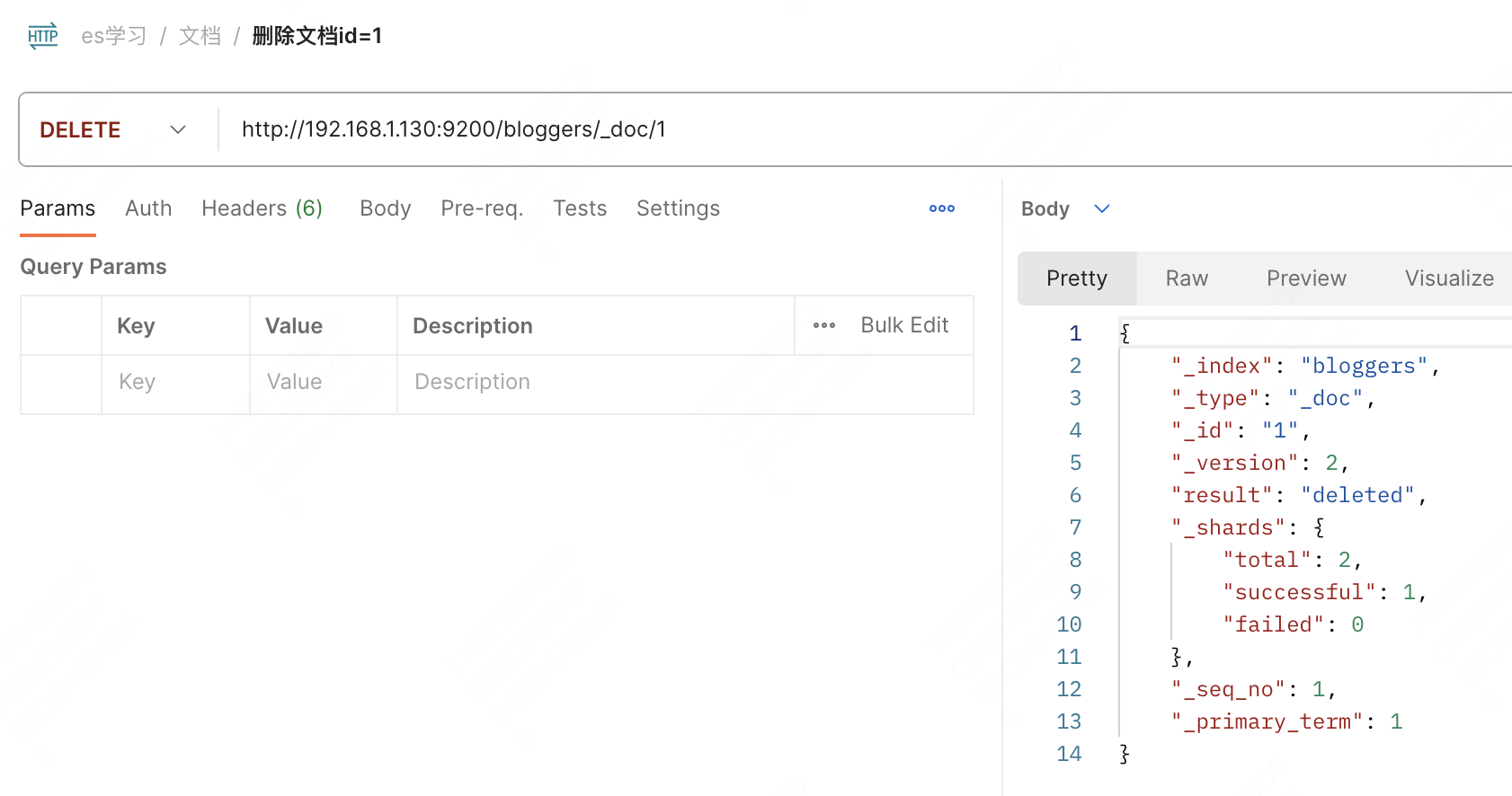
Task: Select the Pretty response view
Action: (x=1077, y=279)
